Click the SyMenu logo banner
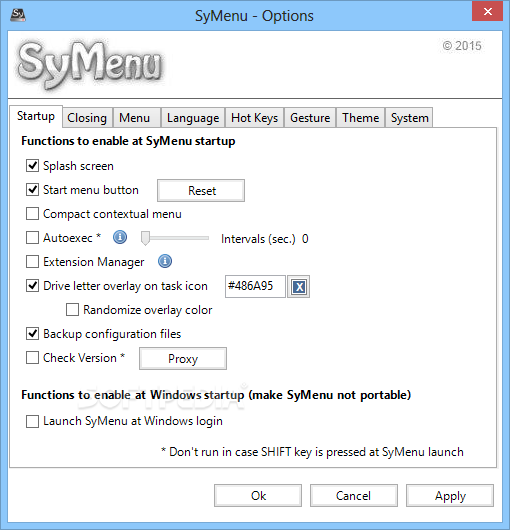The image size is (510, 530). (91, 65)
